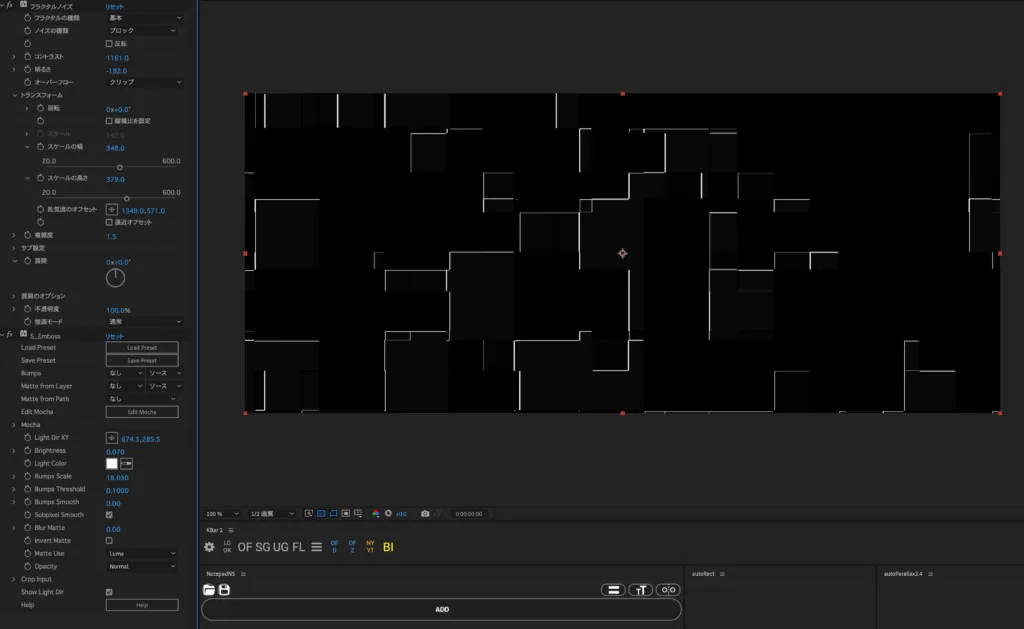The height and width of the screenshot is (629, 1024).
Task: Open the viewer zoom 100% dropdown
Action: [x=222, y=513]
